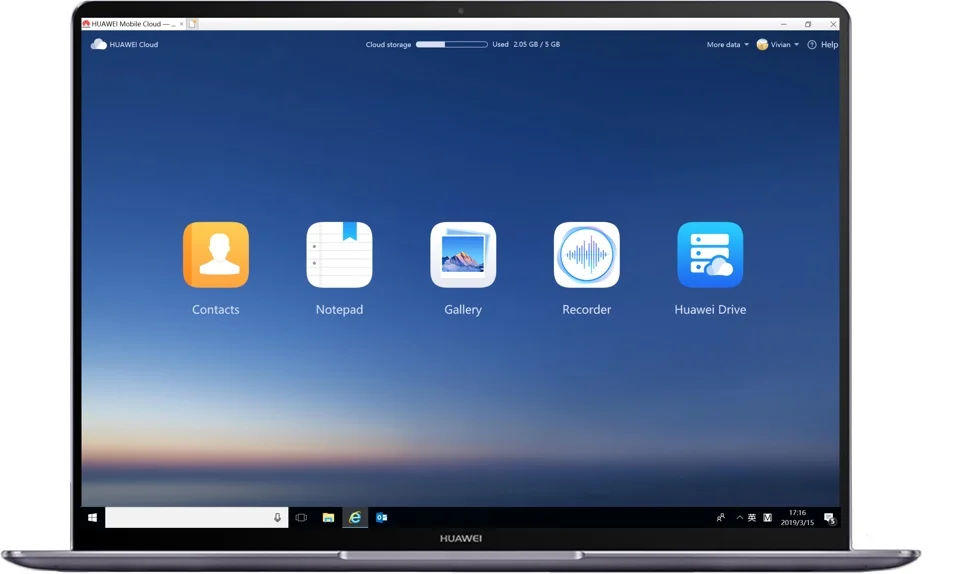
Task: Close the browser window
Action: click(x=833, y=24)
